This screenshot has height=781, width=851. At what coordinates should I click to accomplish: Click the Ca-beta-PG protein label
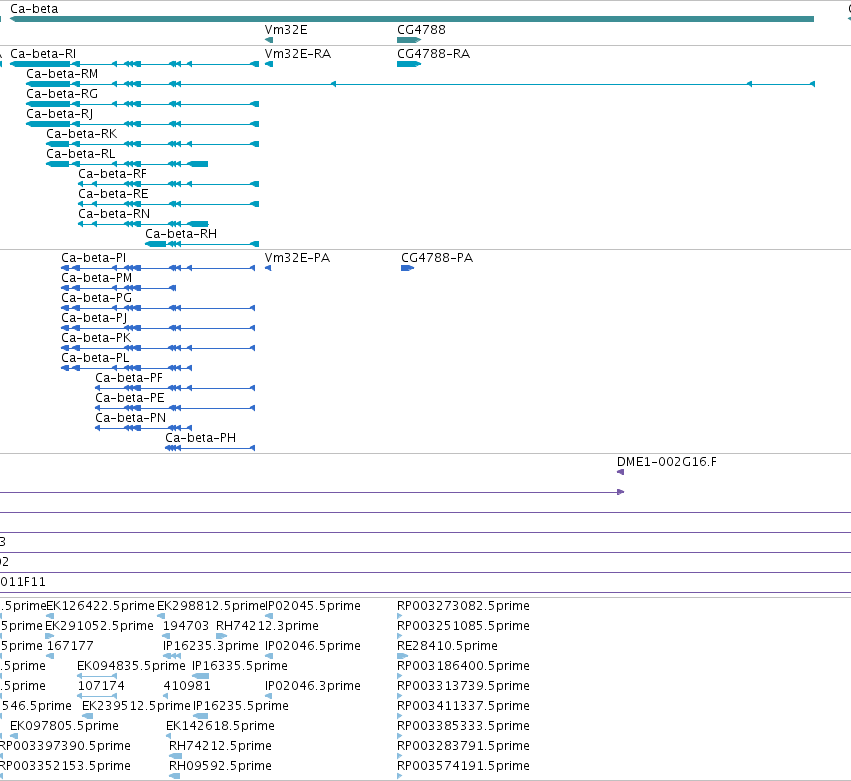click(x=97, y=298)
